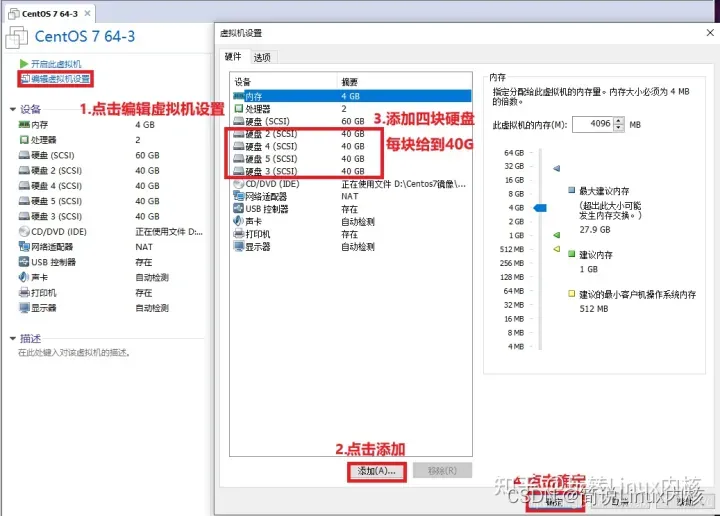Close the CentOS 7 64-3 tab
The height and width of the screenshot is (516, 720).
87,14
